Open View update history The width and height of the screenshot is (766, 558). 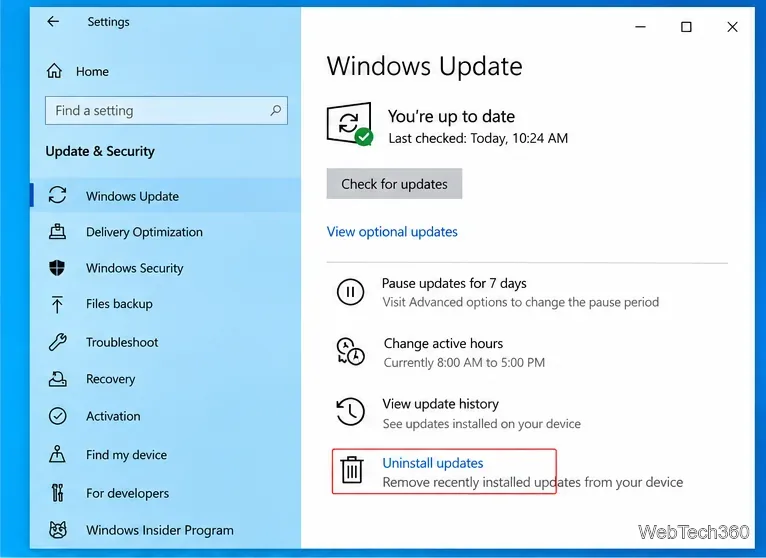click(440, 404)
